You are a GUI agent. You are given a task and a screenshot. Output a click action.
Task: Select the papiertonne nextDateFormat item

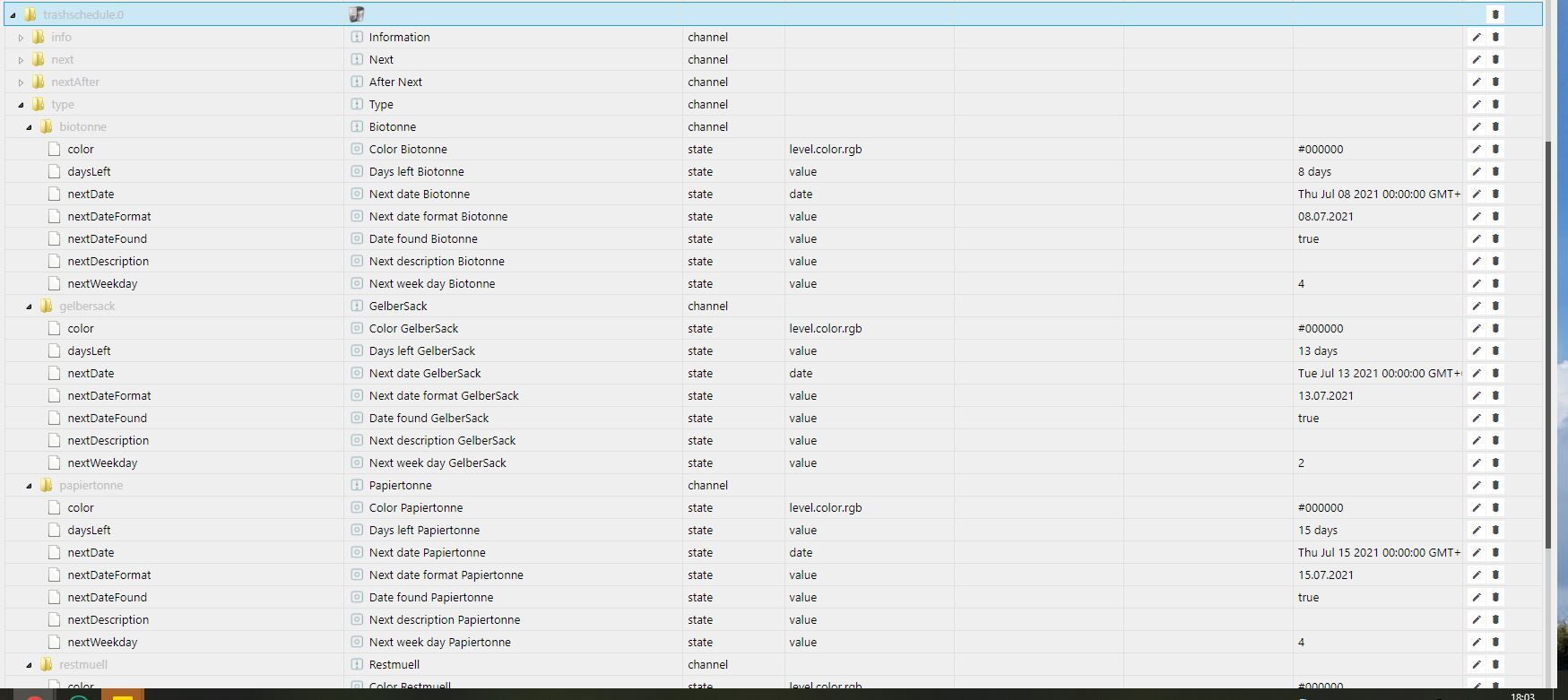pos(108,575)
